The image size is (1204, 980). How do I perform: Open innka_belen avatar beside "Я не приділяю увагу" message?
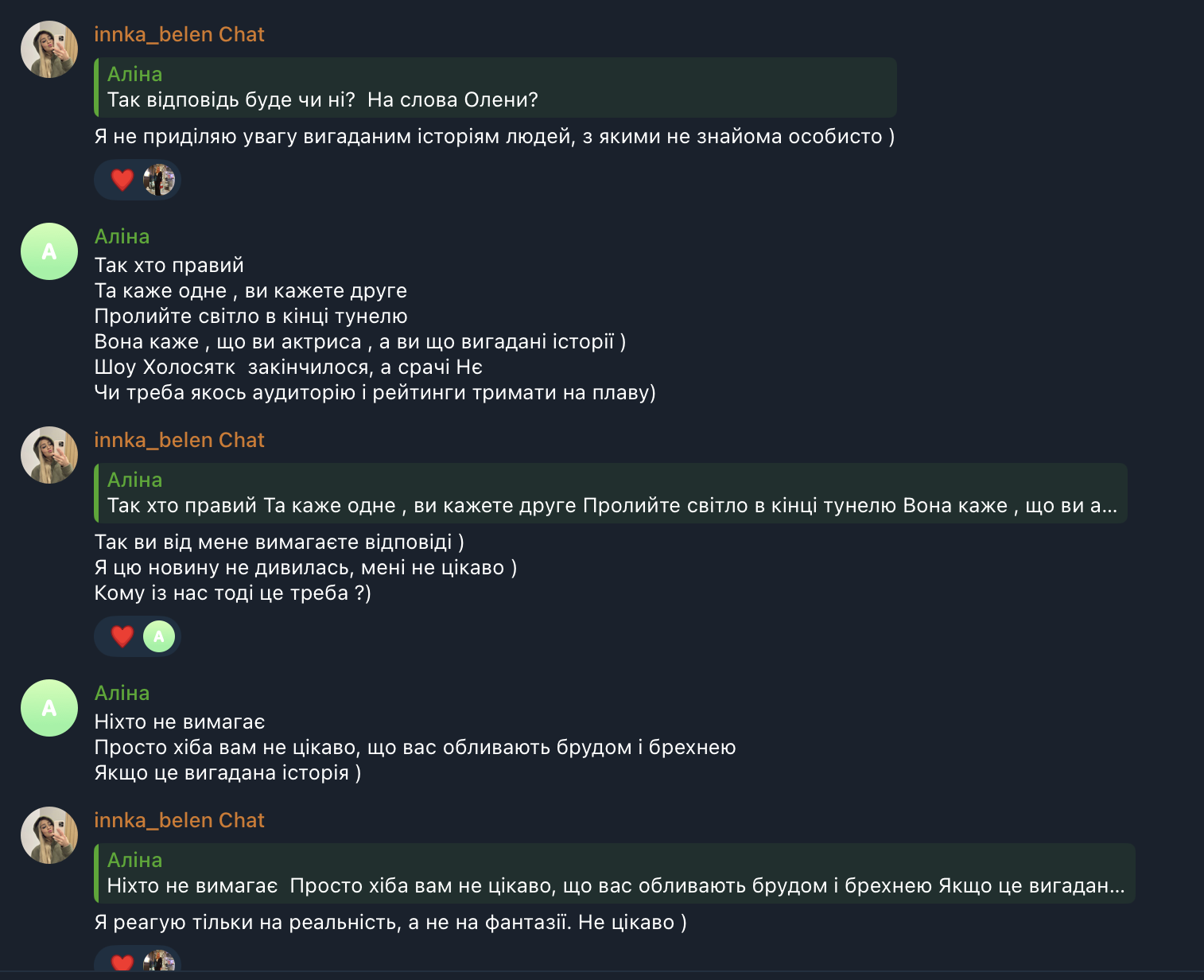49,49
